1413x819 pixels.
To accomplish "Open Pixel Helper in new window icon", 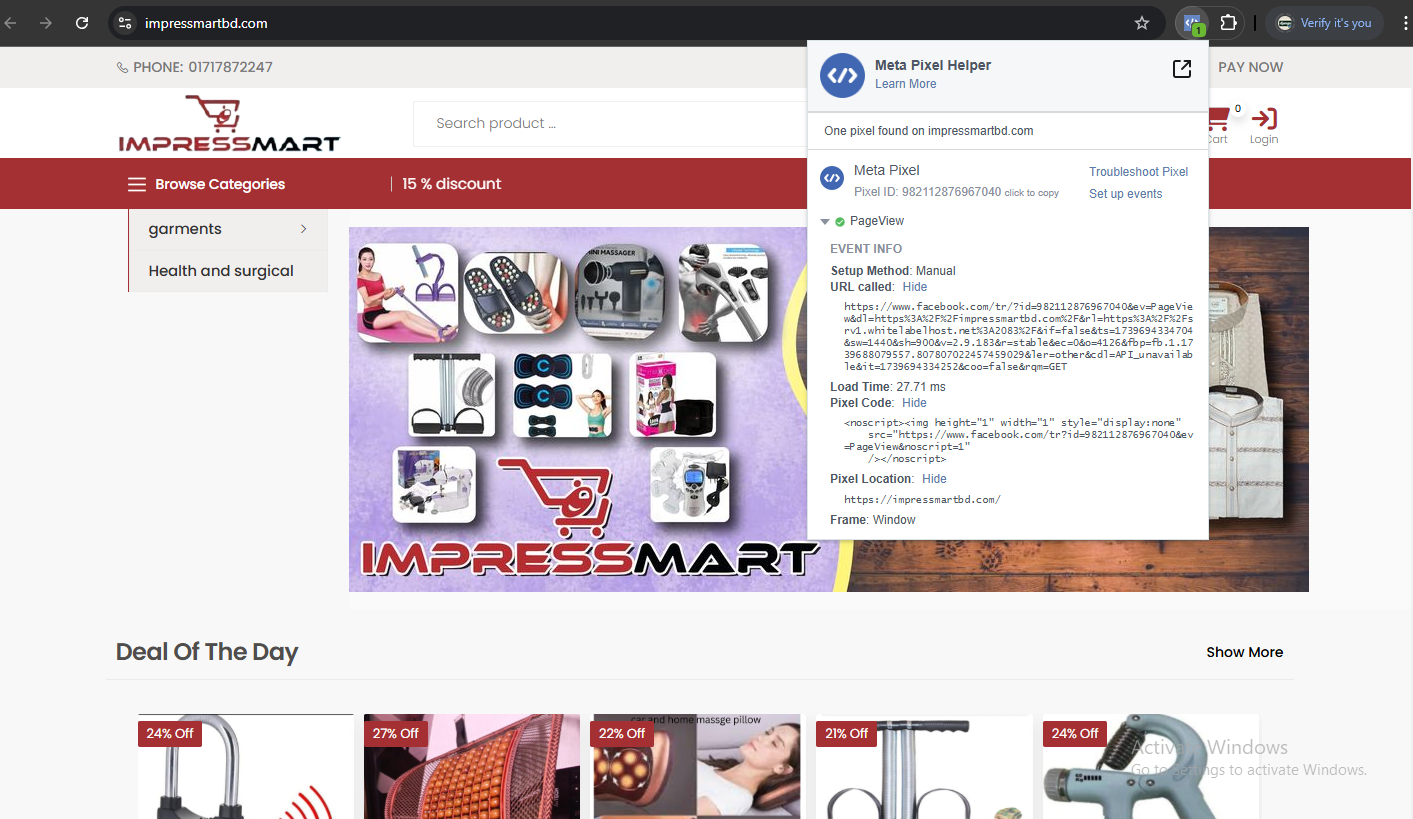I will 1181,69.
